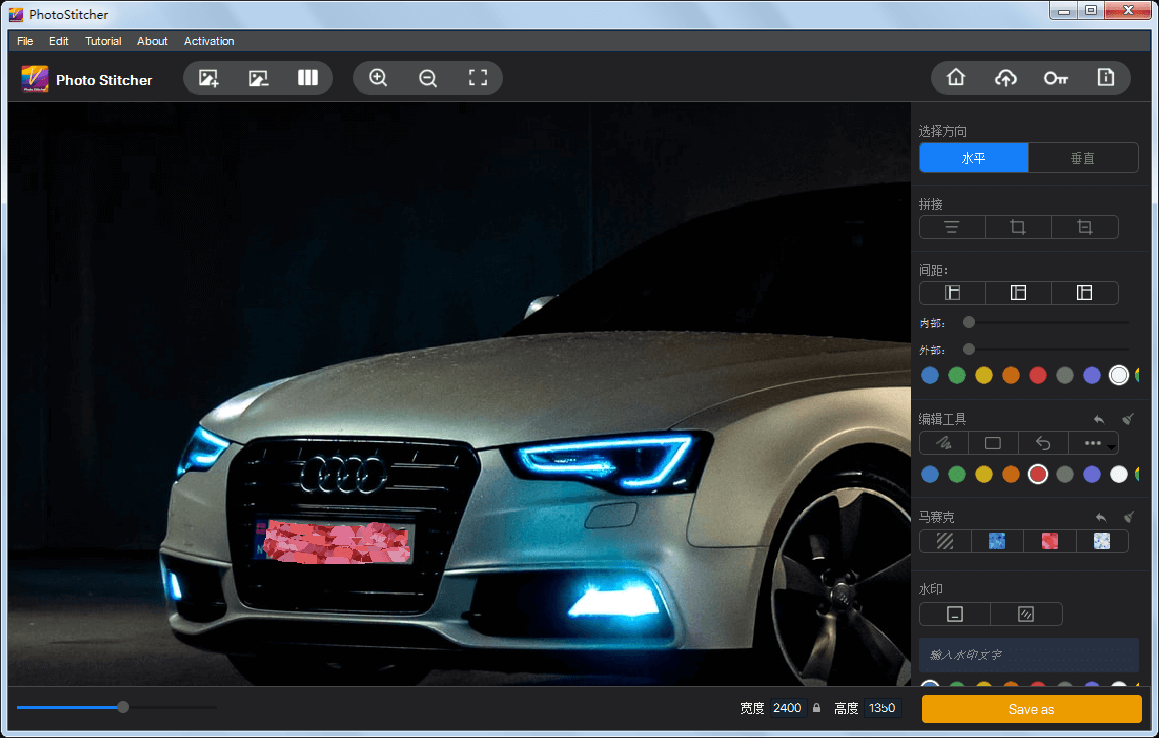Click the curved arrow tool in 编辑工具

pos(1043,443)
